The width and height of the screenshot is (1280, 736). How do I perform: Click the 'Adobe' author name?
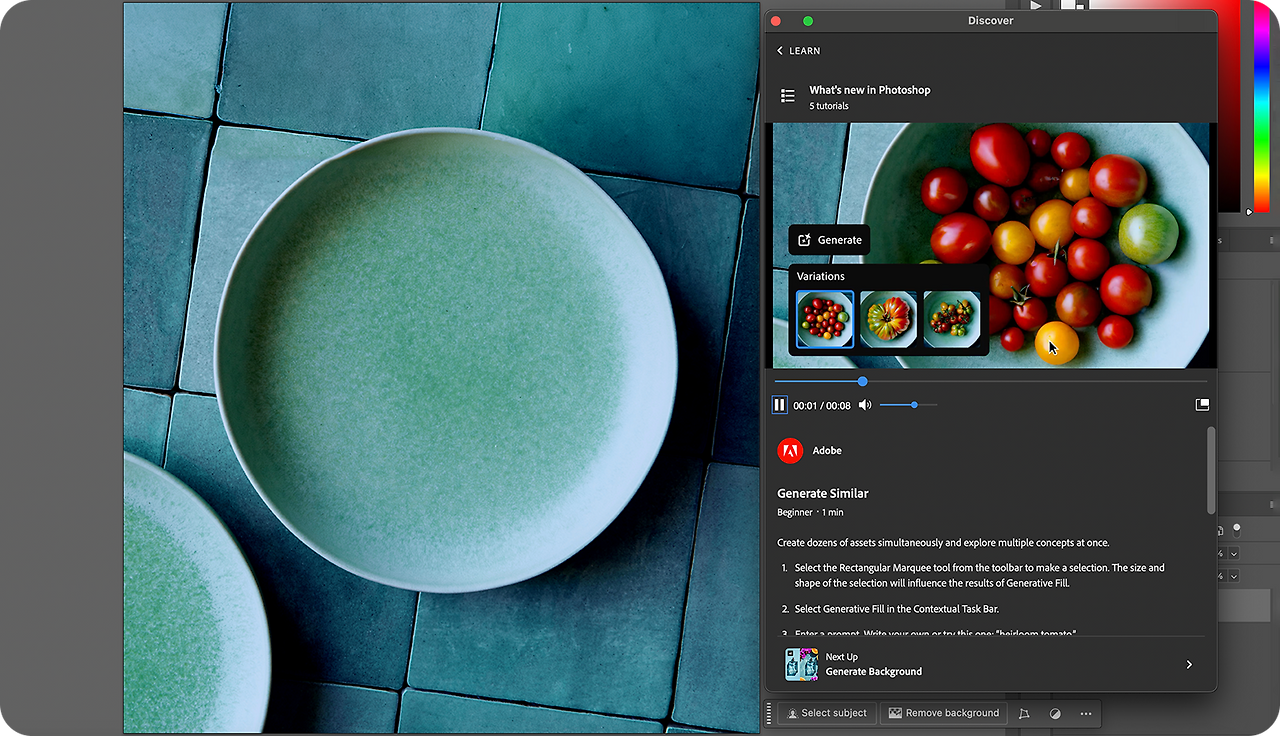(x=827, y=451)
